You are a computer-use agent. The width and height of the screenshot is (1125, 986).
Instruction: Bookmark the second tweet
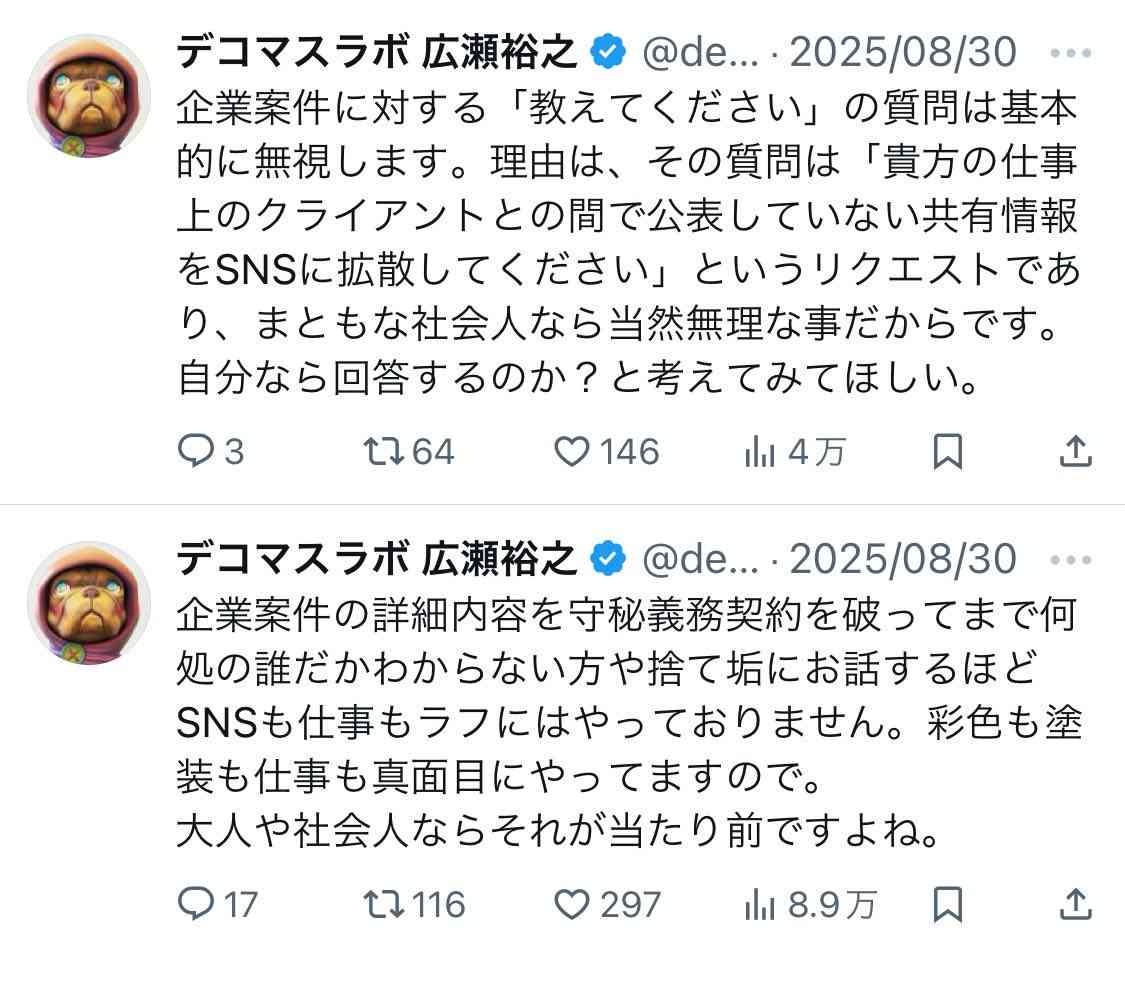coord(947,905)
